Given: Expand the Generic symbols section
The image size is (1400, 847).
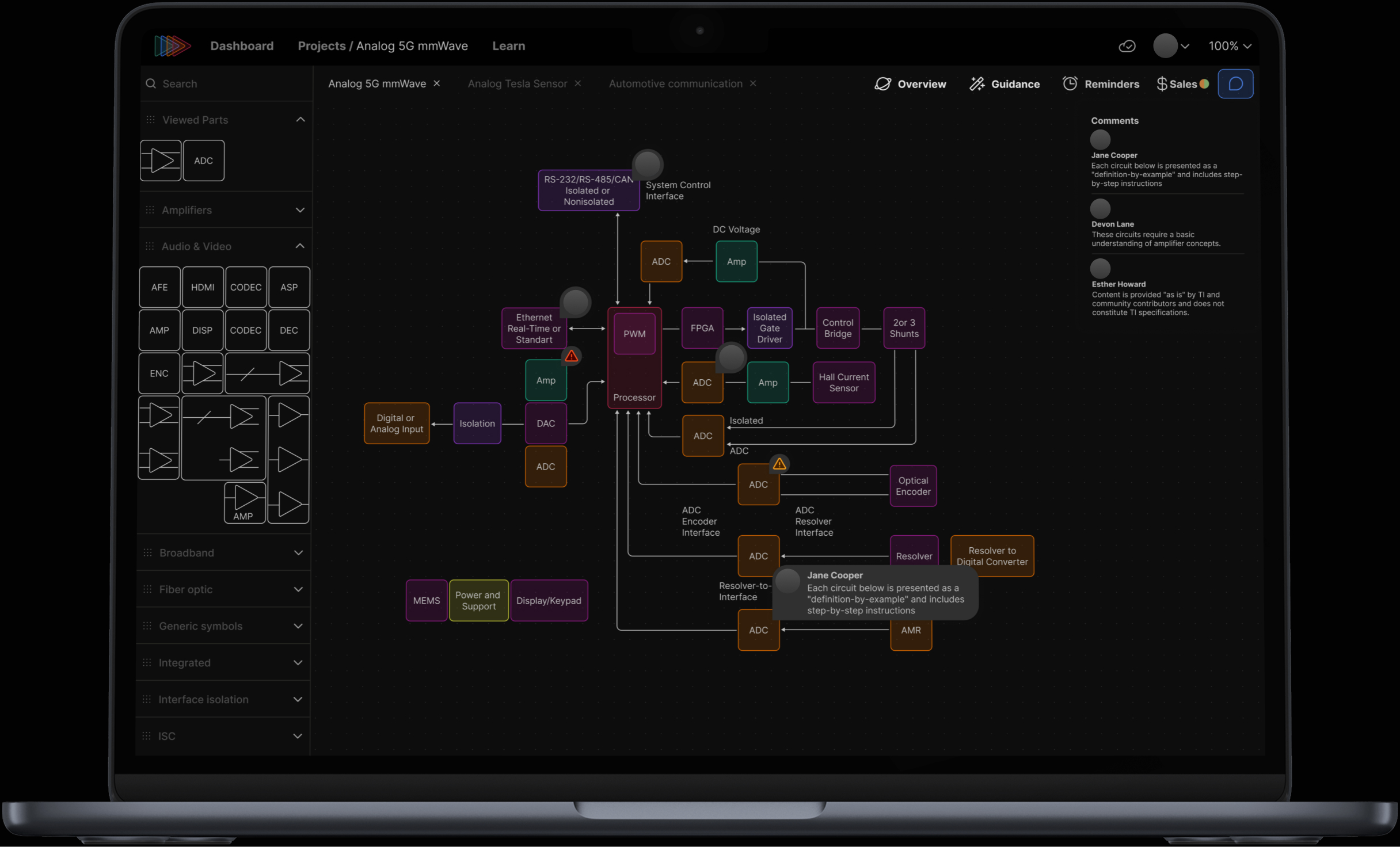Looking at the screenshot, I should pos(298,626).
